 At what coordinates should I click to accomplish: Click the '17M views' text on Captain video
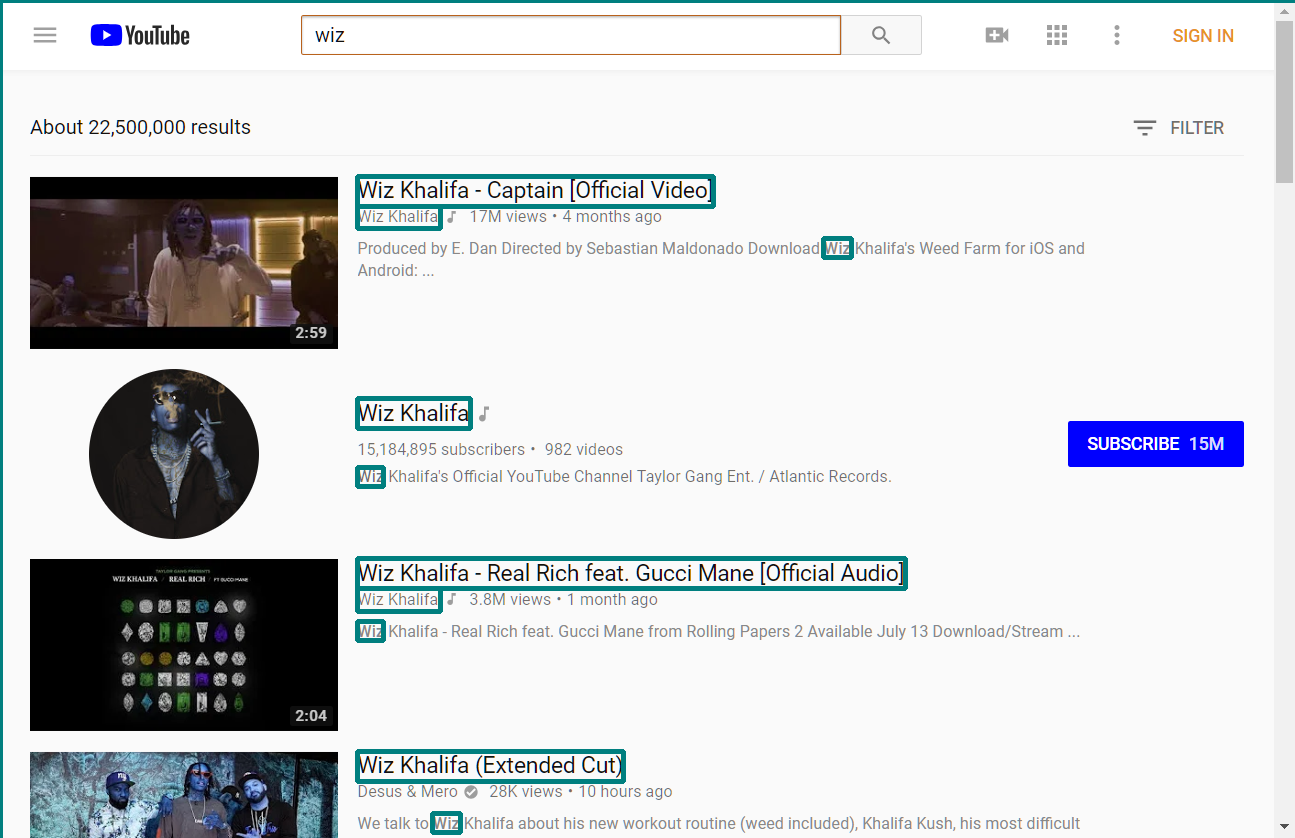point(508,217)
